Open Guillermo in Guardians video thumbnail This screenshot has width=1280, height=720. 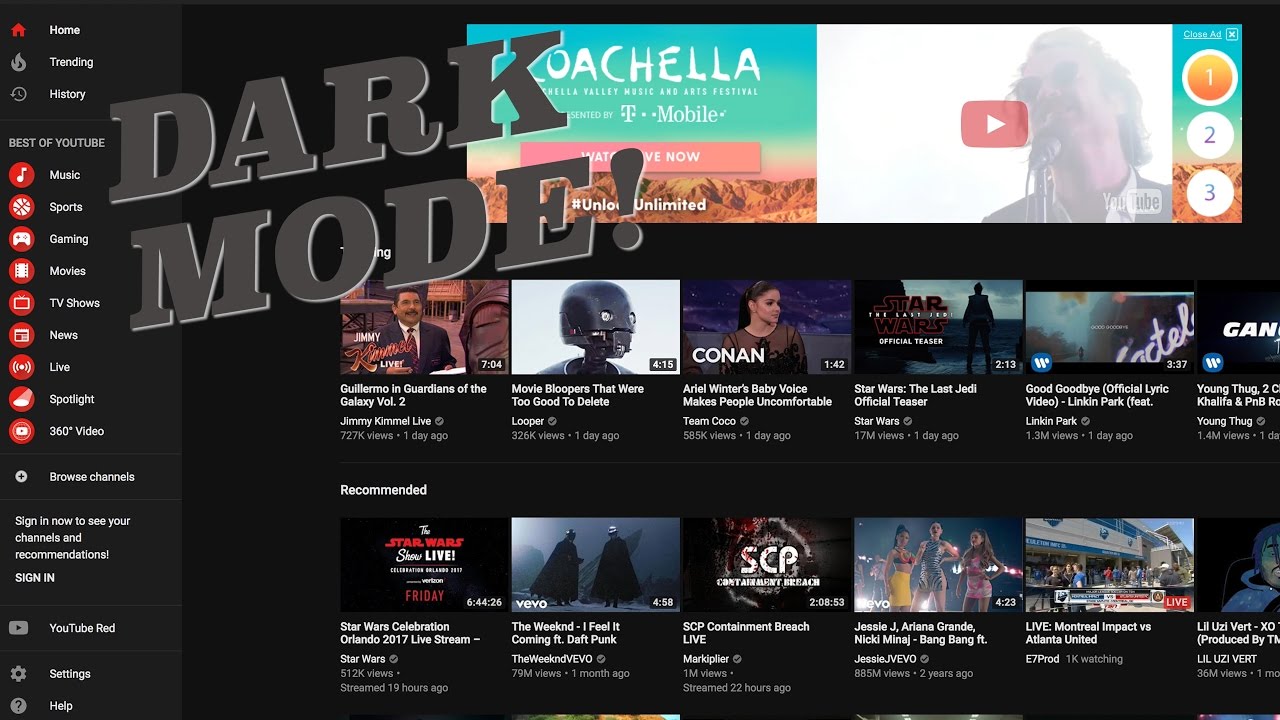pyautogui.click(x=424, y=327)
